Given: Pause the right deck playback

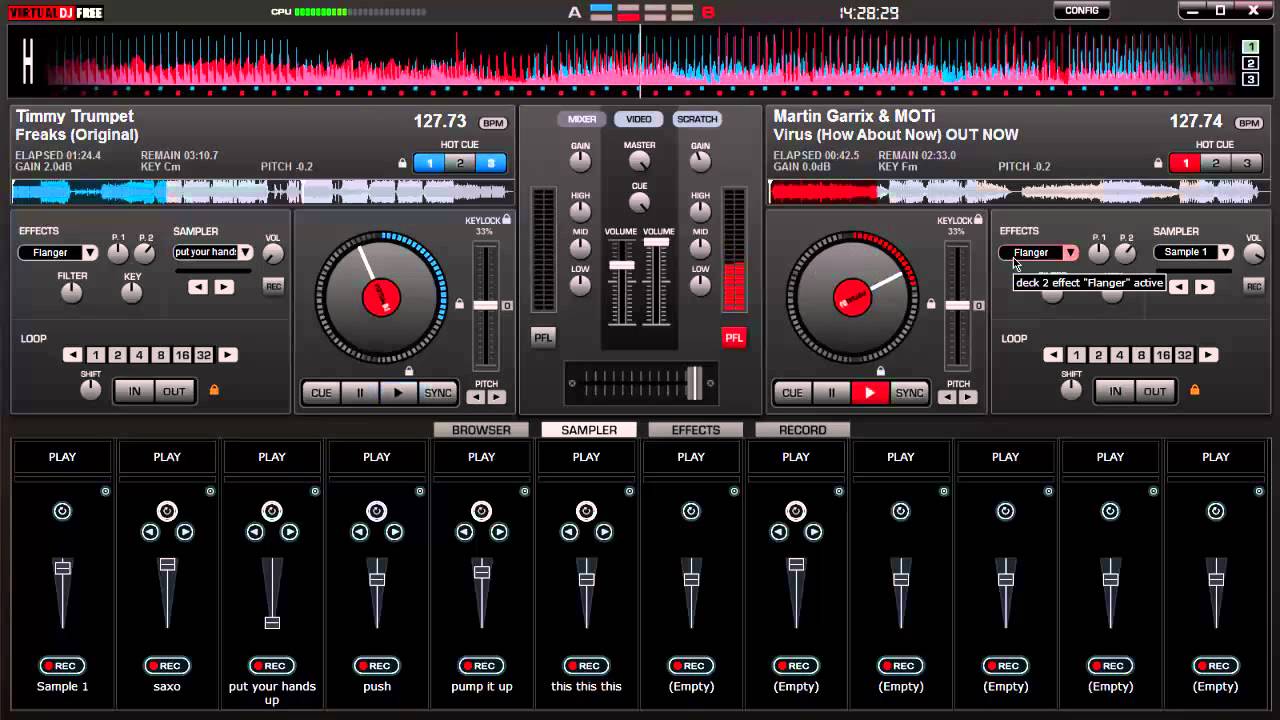Looking at the screenshot, I should coord(831,393).
